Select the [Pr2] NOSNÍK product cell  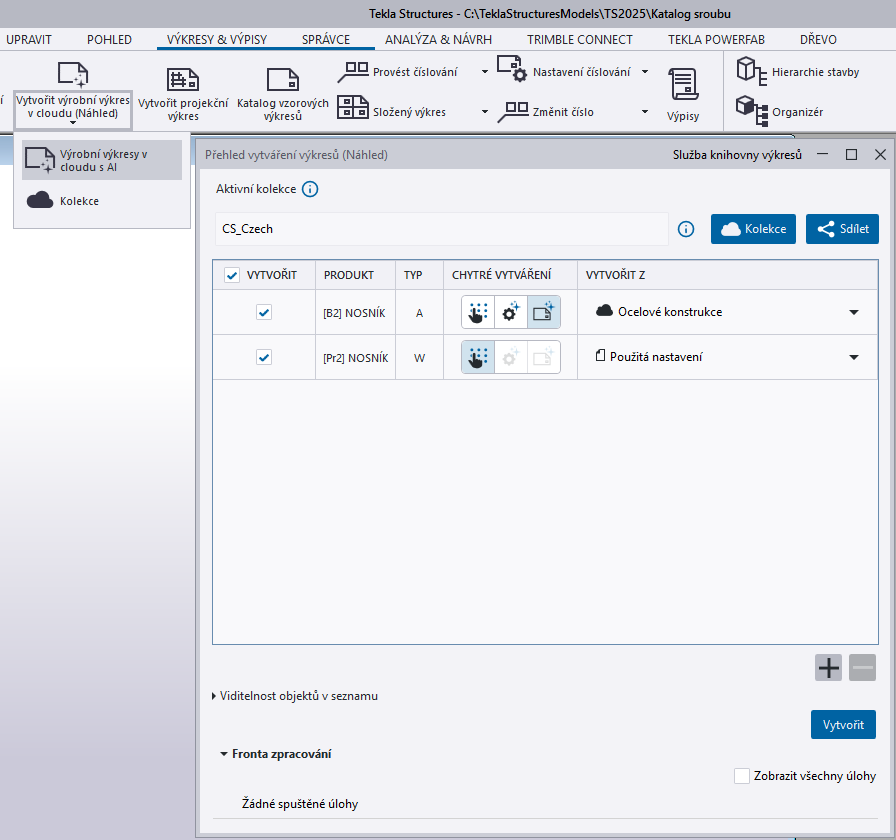pyautogui.click(x=355, y=358)
